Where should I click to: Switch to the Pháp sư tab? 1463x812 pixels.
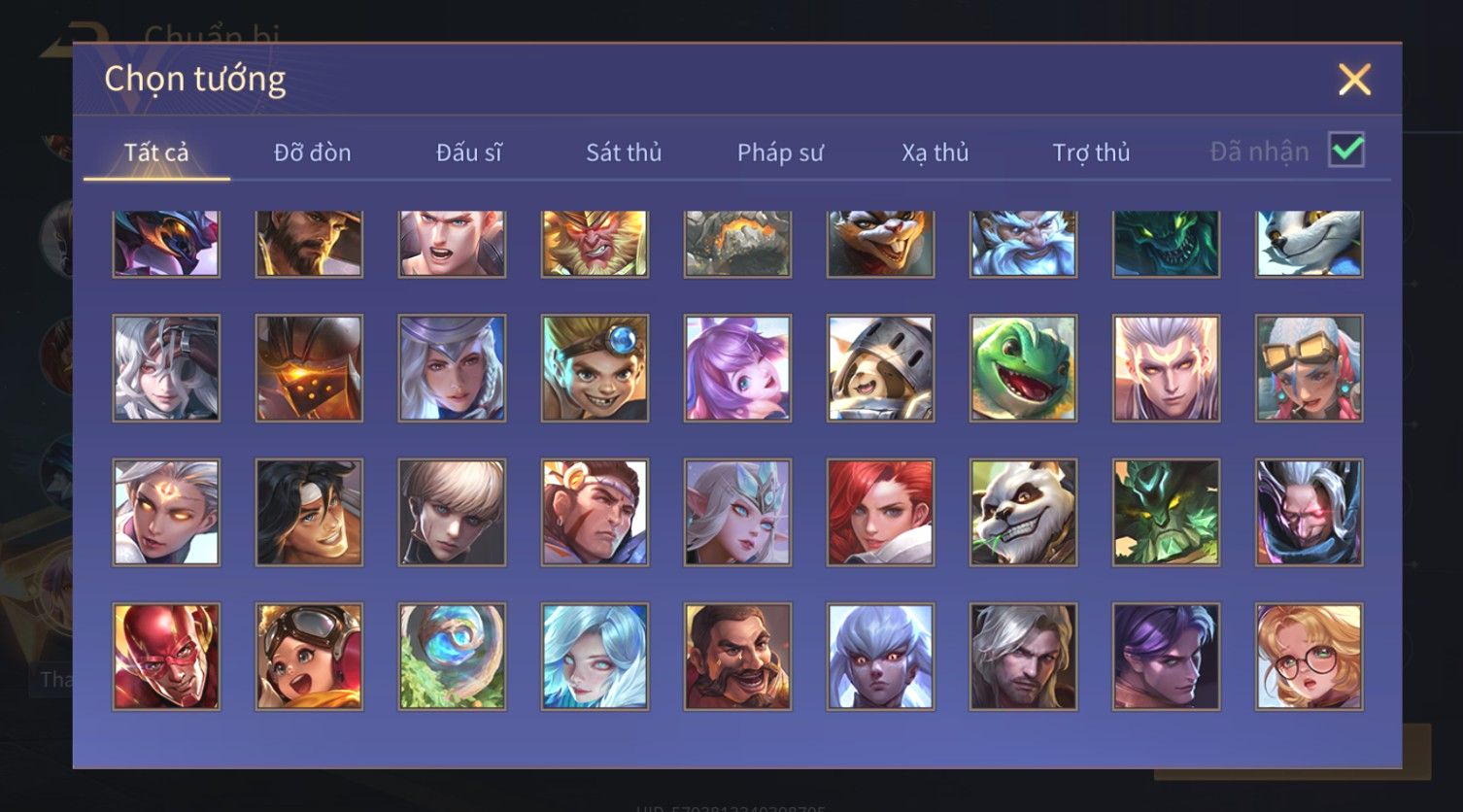pyautogui.click(x=780, y=152)
